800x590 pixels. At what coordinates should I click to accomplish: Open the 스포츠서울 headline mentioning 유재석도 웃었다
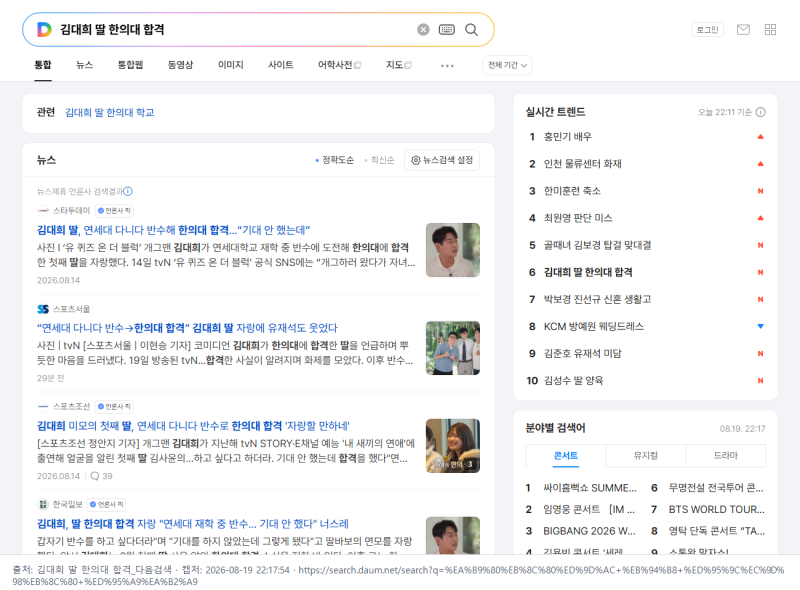tap(187, 328)
